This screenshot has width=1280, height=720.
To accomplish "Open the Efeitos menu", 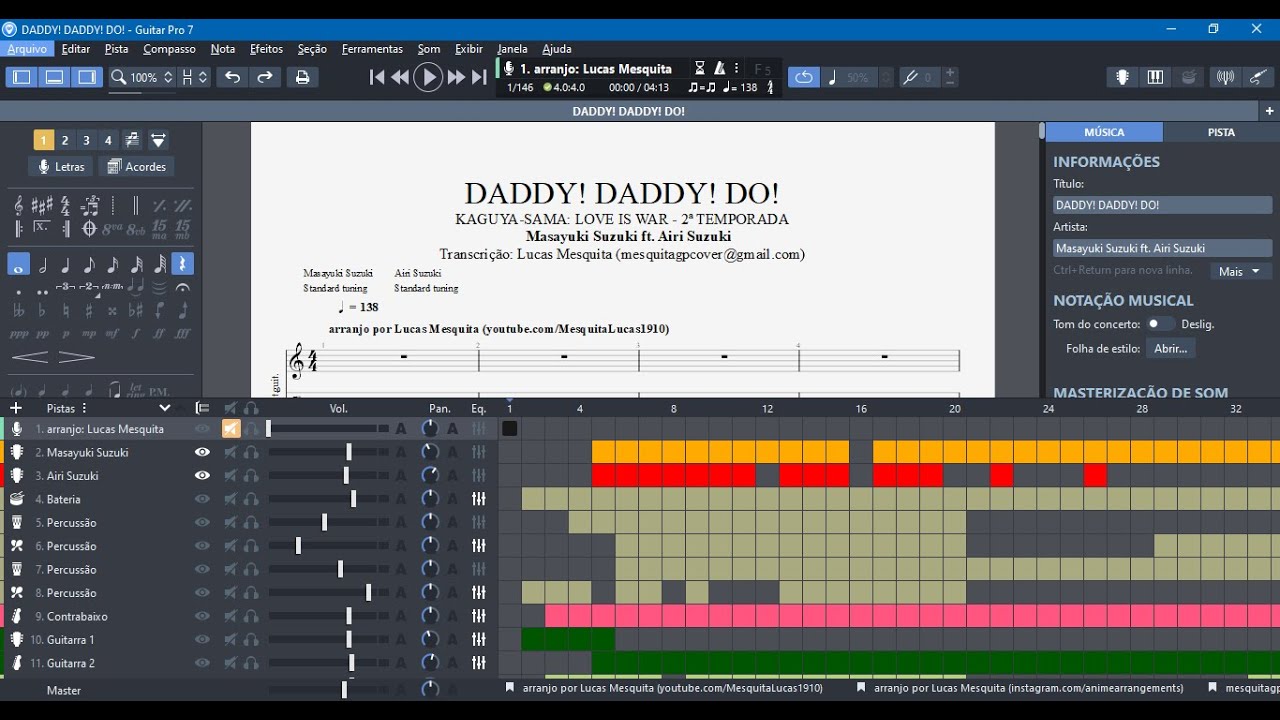I will [266, 49].
